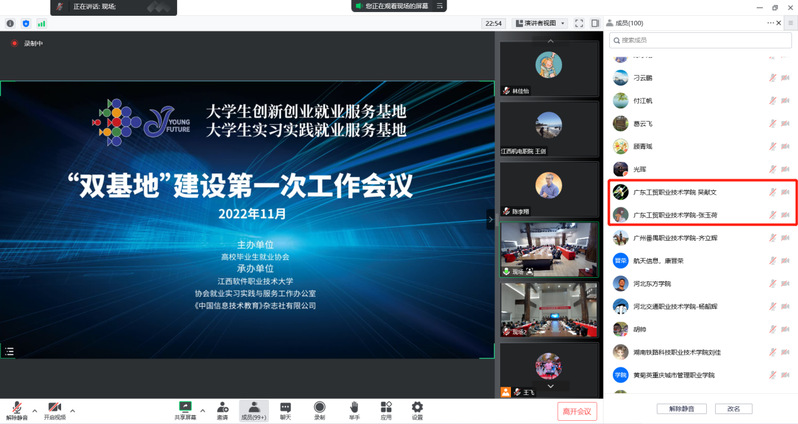Click the red 离开会议 leave button
The height and width of the screenshot is (424, 798).
pos(577,411)
